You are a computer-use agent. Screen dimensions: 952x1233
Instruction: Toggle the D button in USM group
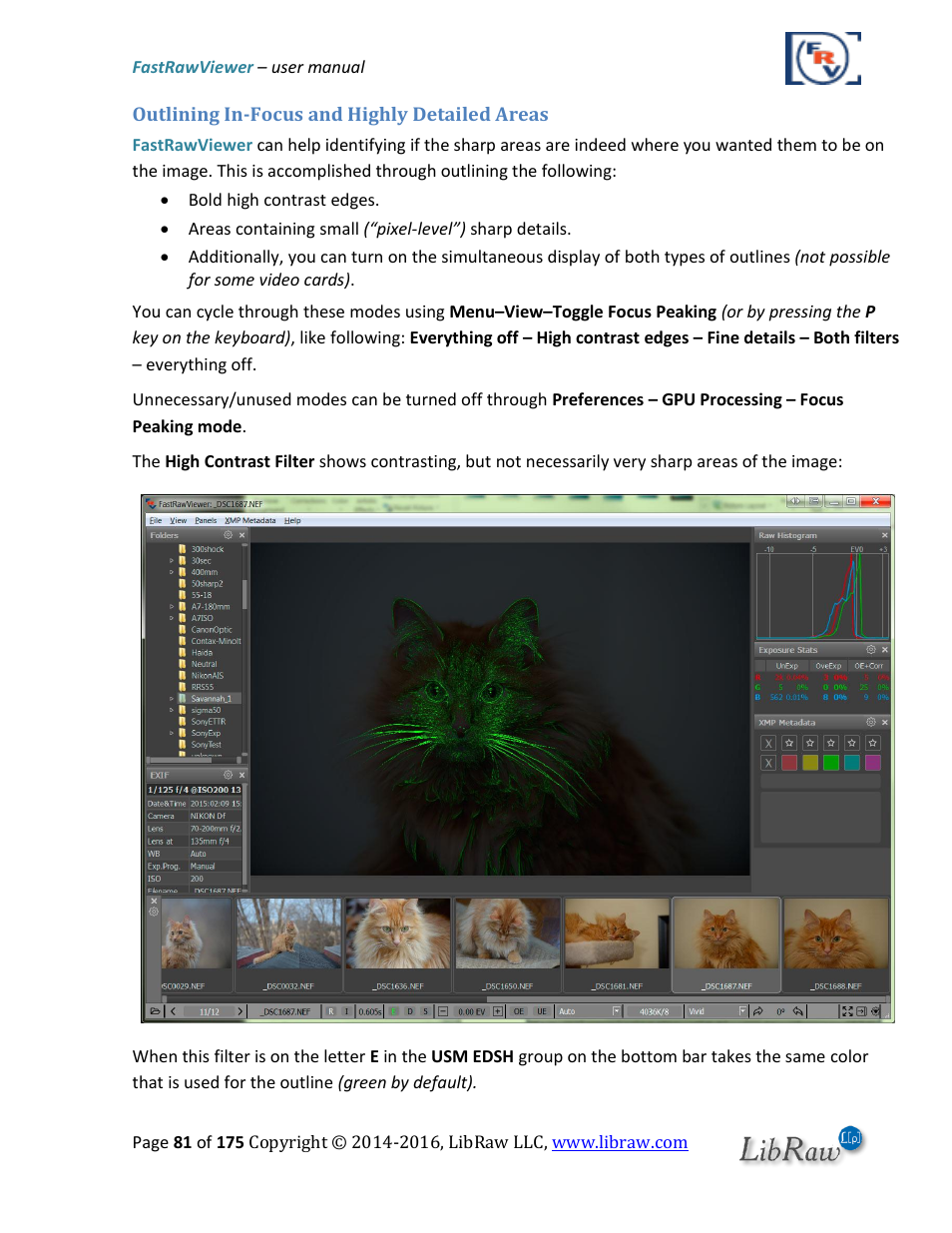[409, 1011]
